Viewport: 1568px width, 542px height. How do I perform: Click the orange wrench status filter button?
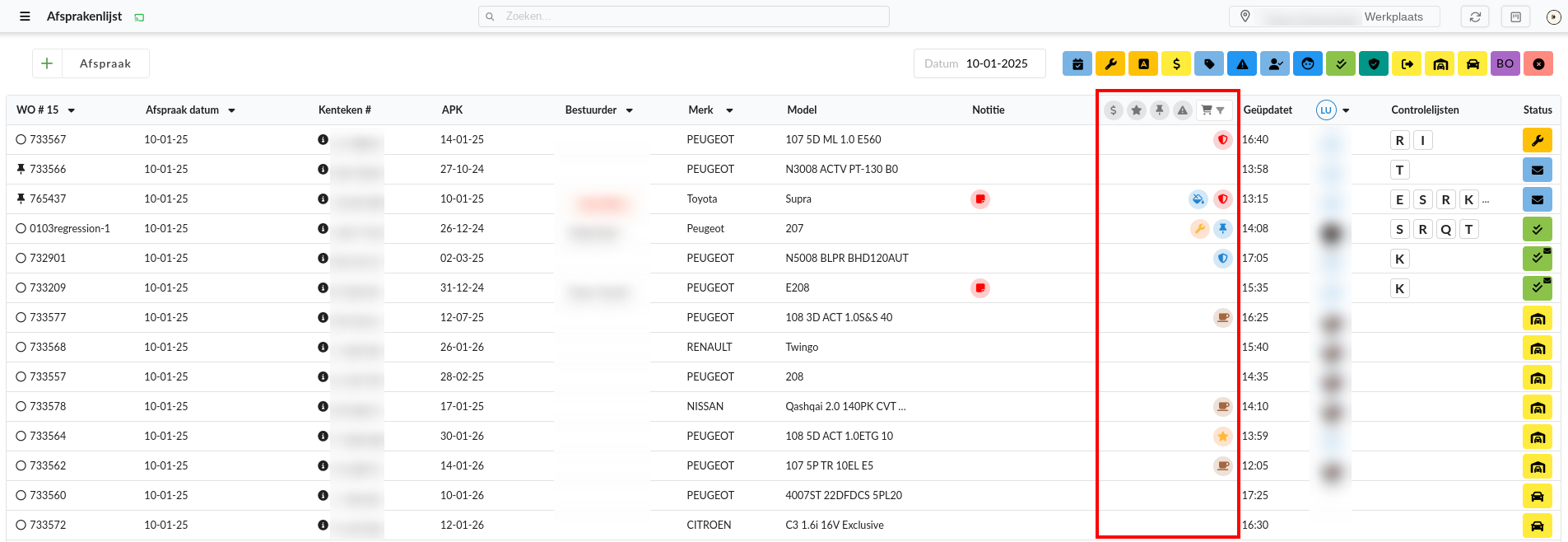[x=1110, y=63]
